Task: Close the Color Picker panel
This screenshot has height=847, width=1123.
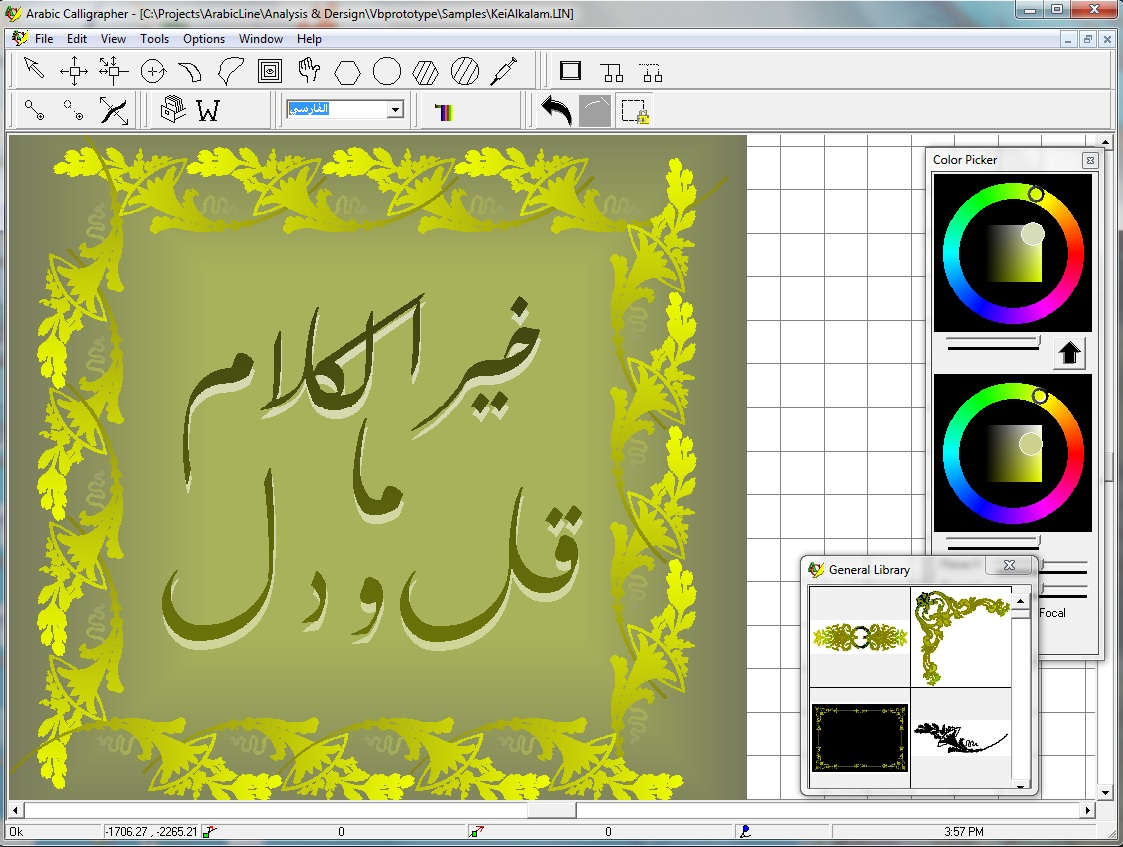Action: point(1090,160)
